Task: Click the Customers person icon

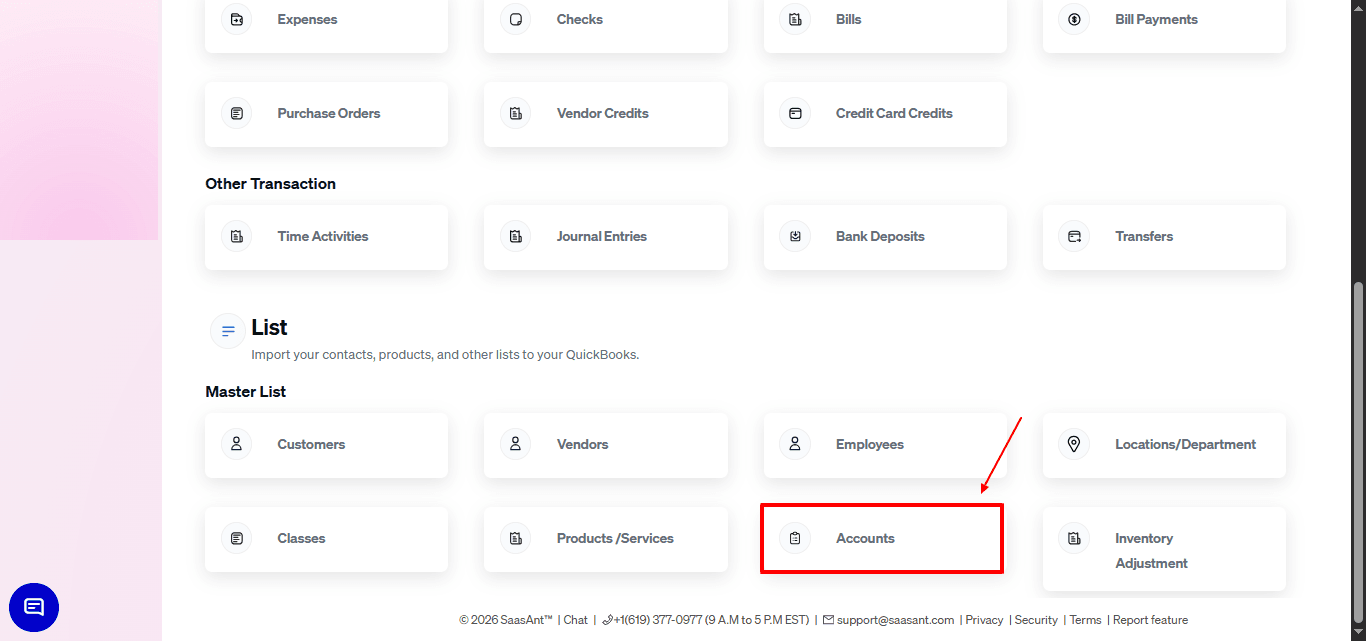Action: 236,444
